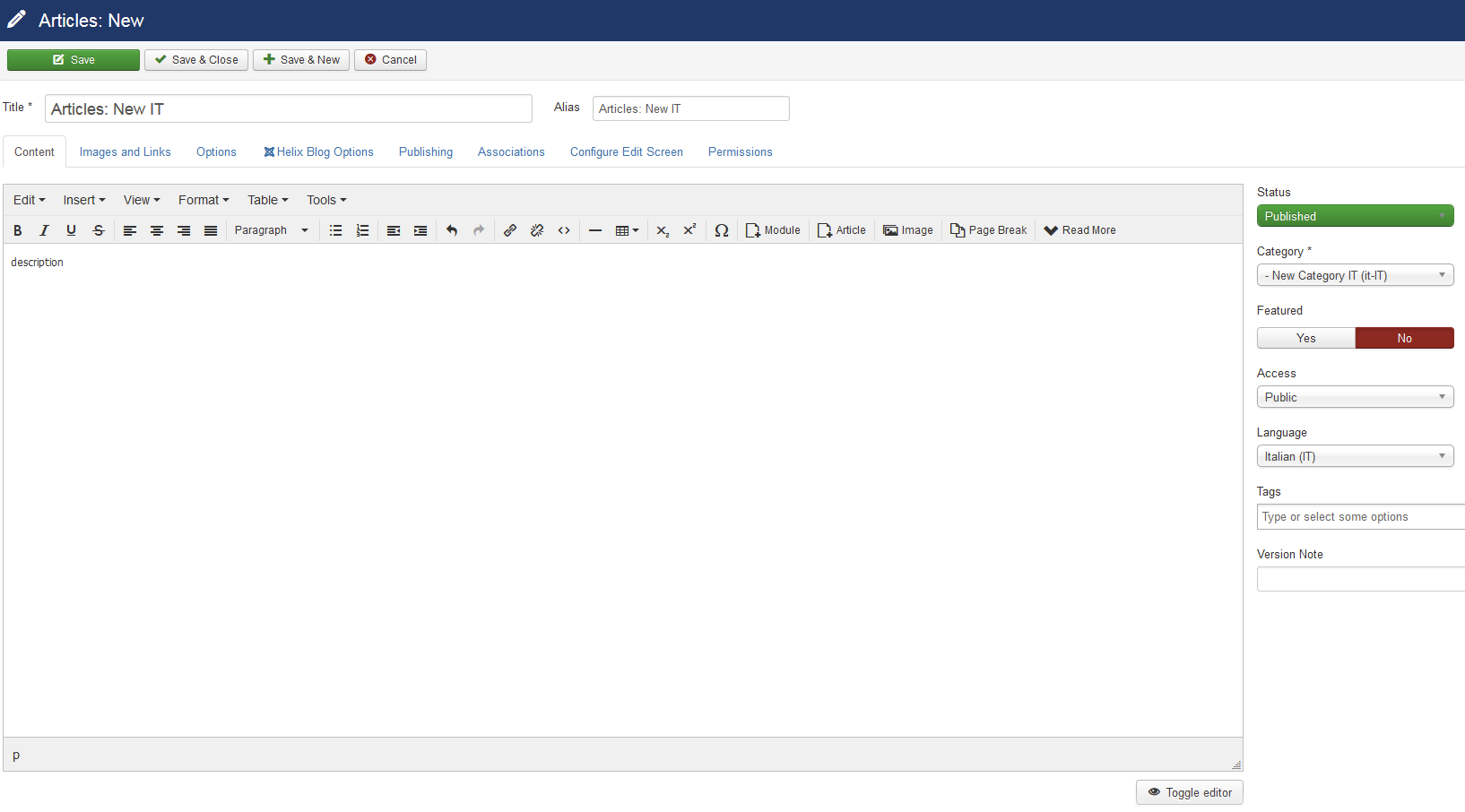The image size is (1465, 812).
Task: Set Featured to No
Action: 1404,338
